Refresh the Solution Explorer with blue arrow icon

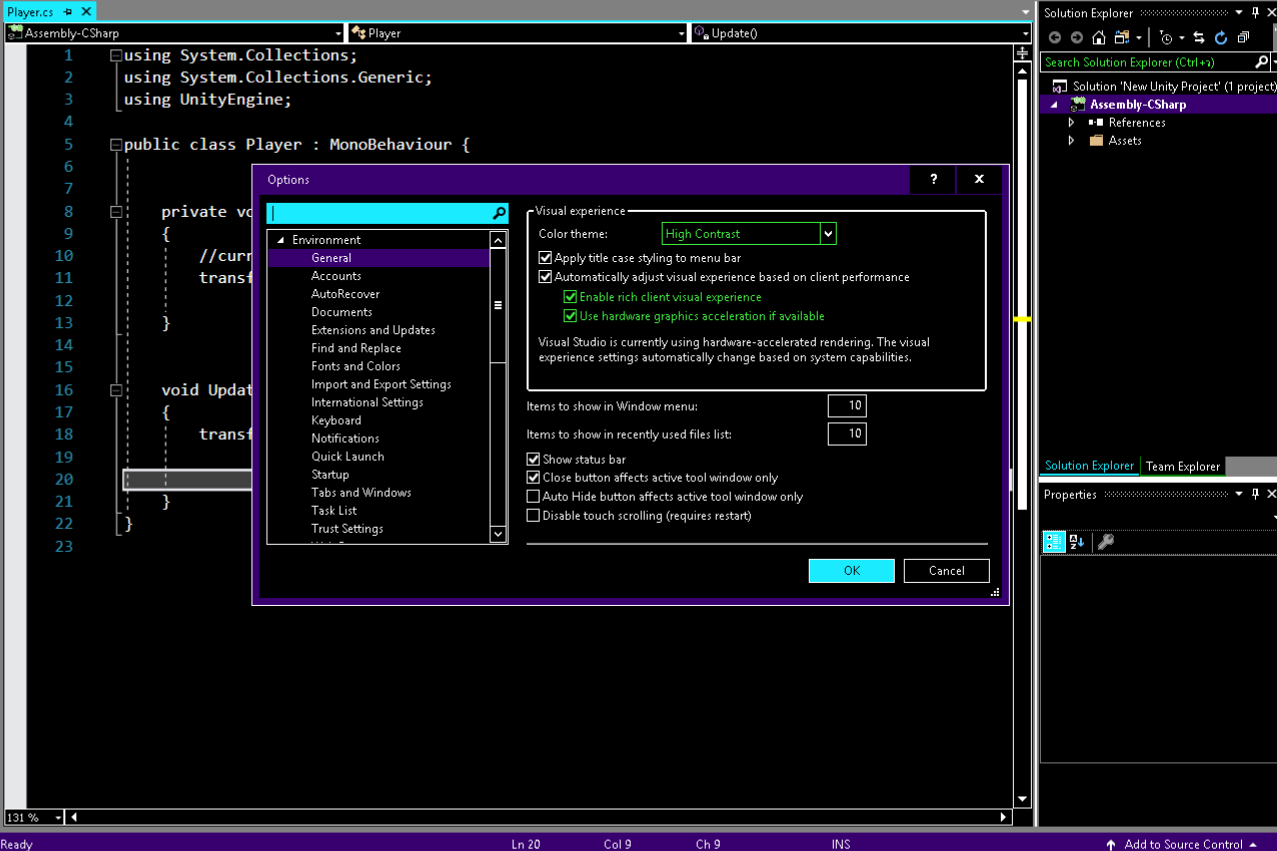click(1221, 38)
